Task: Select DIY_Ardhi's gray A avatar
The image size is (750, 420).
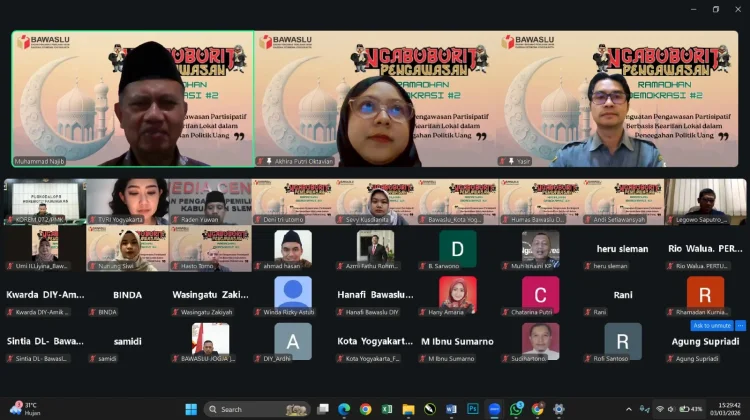Action: [x=293, y=341]
